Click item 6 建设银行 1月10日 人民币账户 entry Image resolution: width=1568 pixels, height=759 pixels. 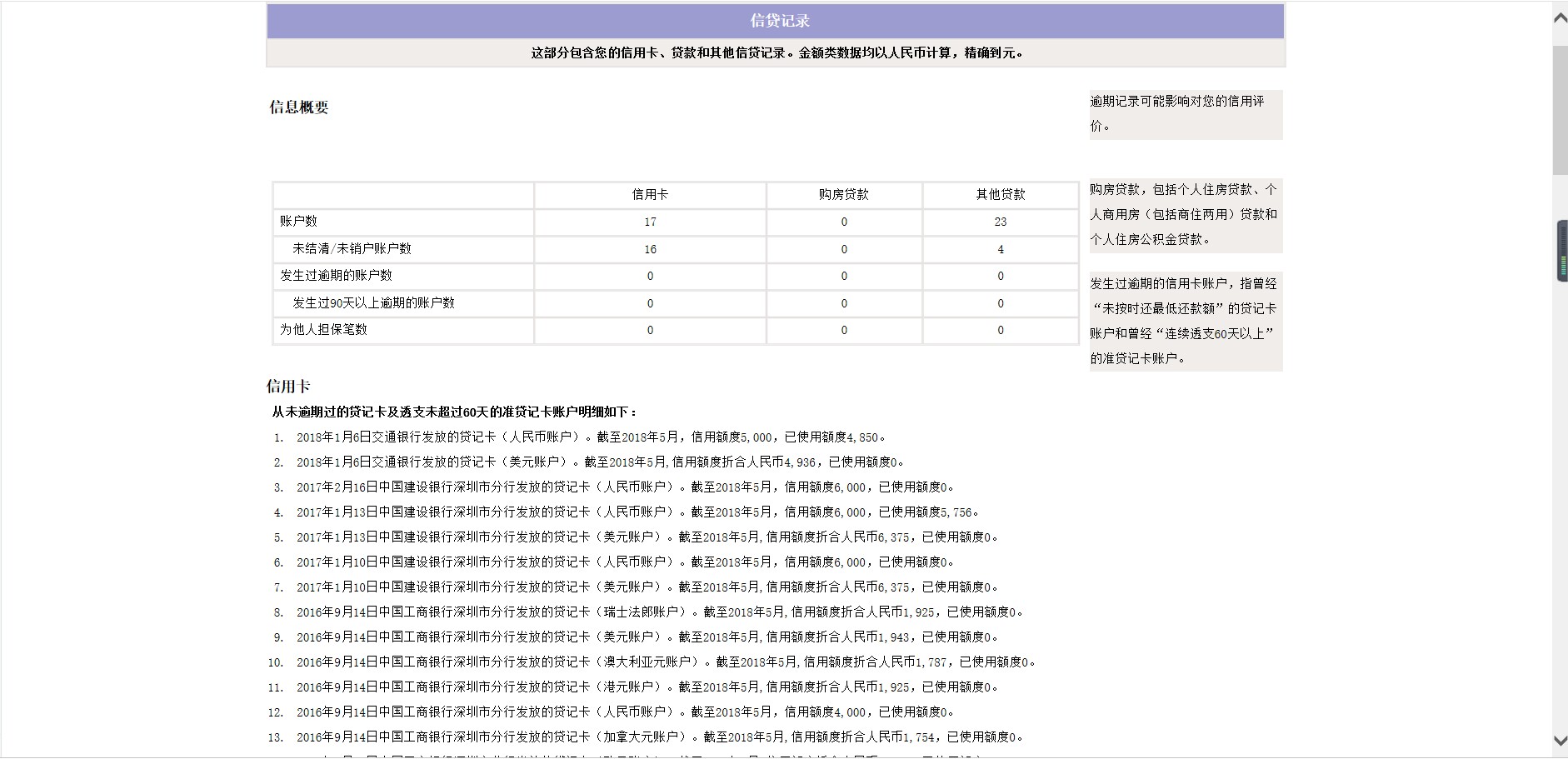[626, 562]
